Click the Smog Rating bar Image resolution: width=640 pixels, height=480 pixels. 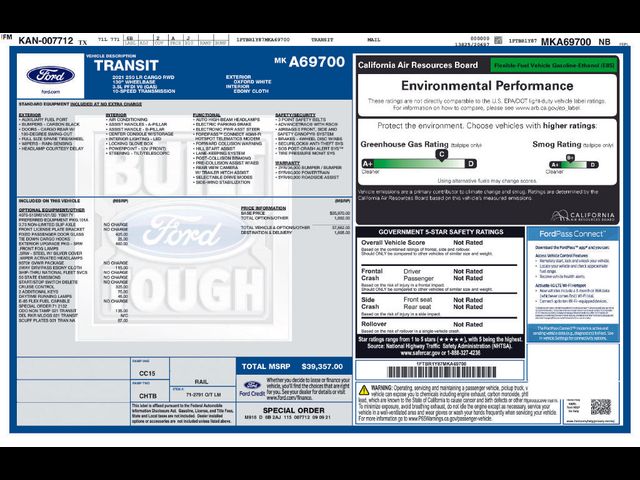[x=573, y=164]
